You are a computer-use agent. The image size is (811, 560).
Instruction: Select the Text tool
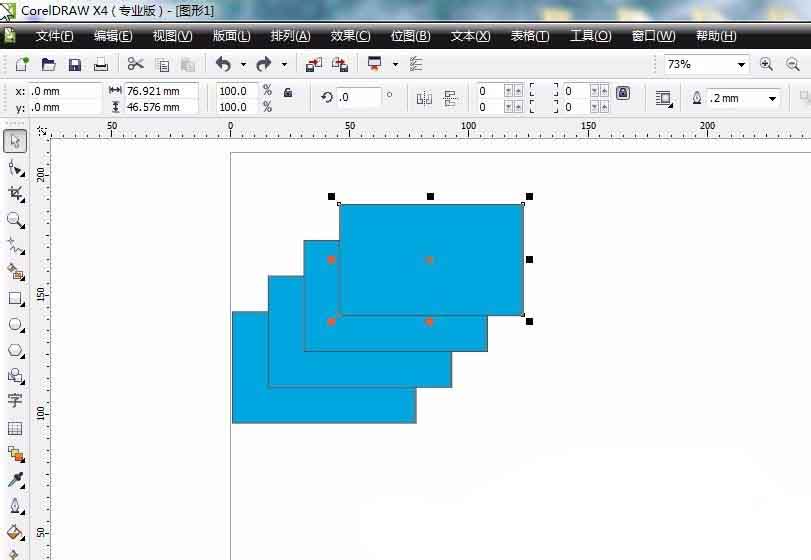[x=15, y=401]
